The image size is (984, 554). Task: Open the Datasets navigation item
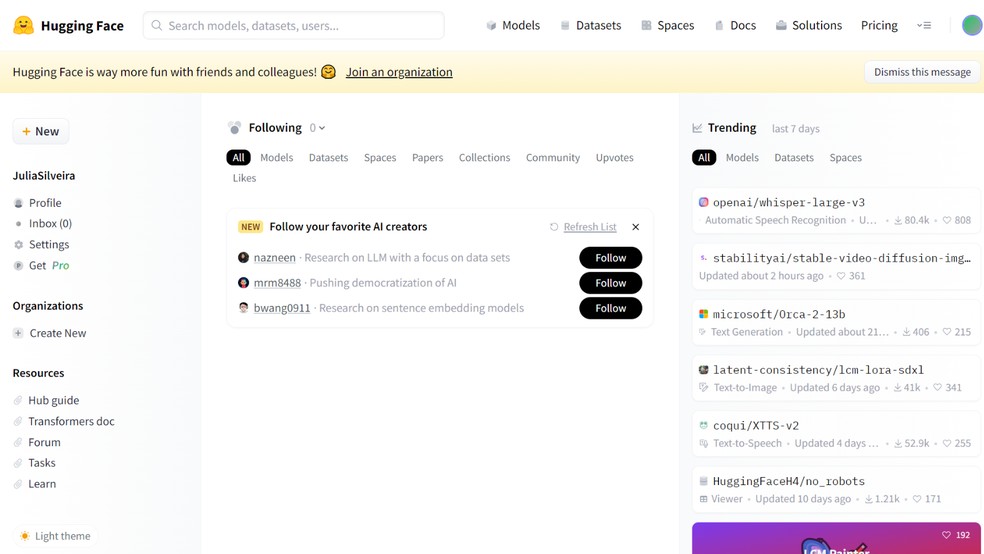coord(590,25)
